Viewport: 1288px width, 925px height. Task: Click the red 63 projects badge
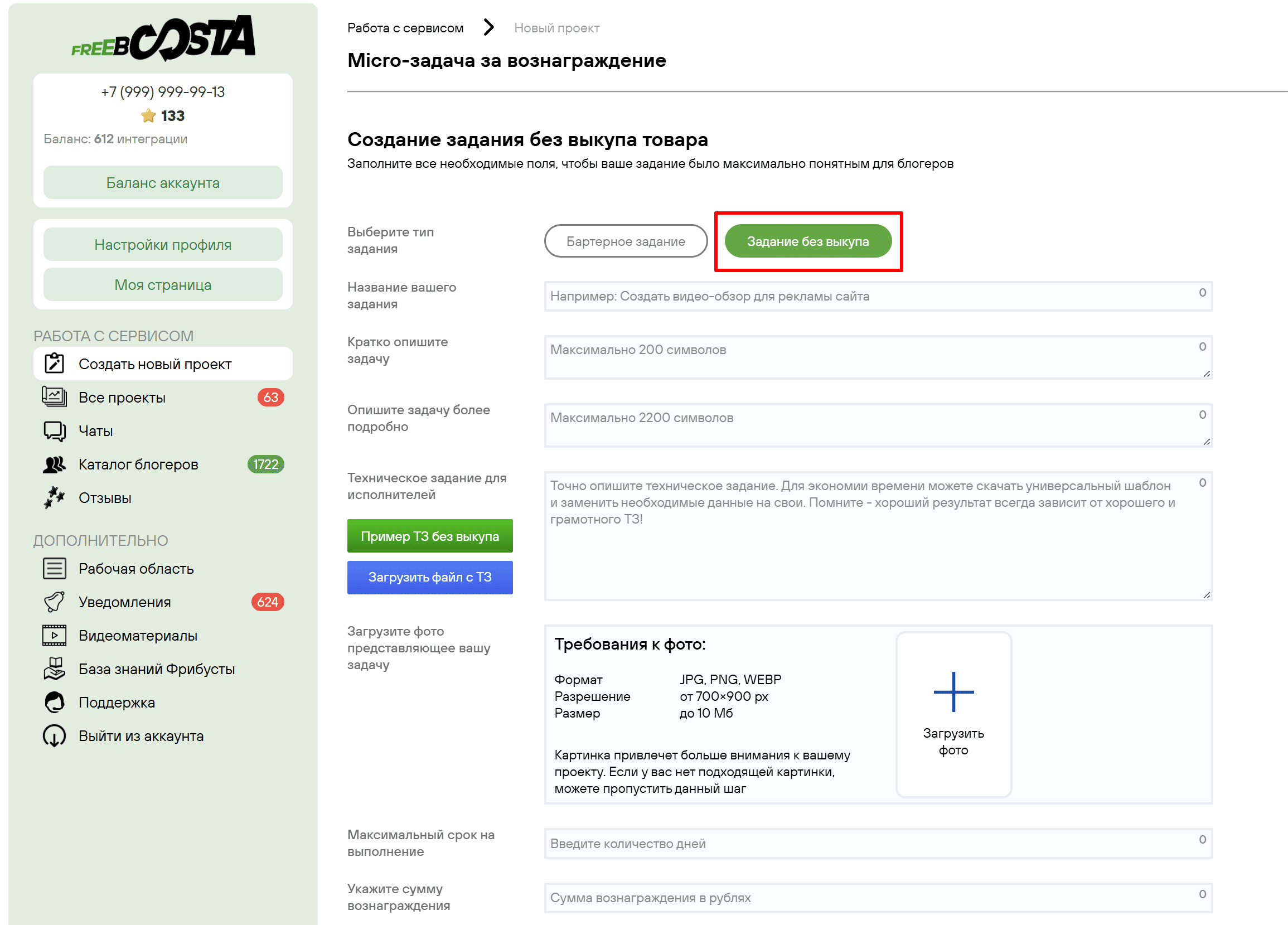[x=271, y=397]
